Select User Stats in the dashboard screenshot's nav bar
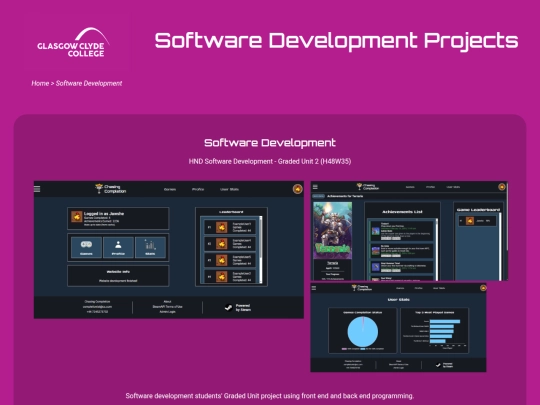 (229, 189)
